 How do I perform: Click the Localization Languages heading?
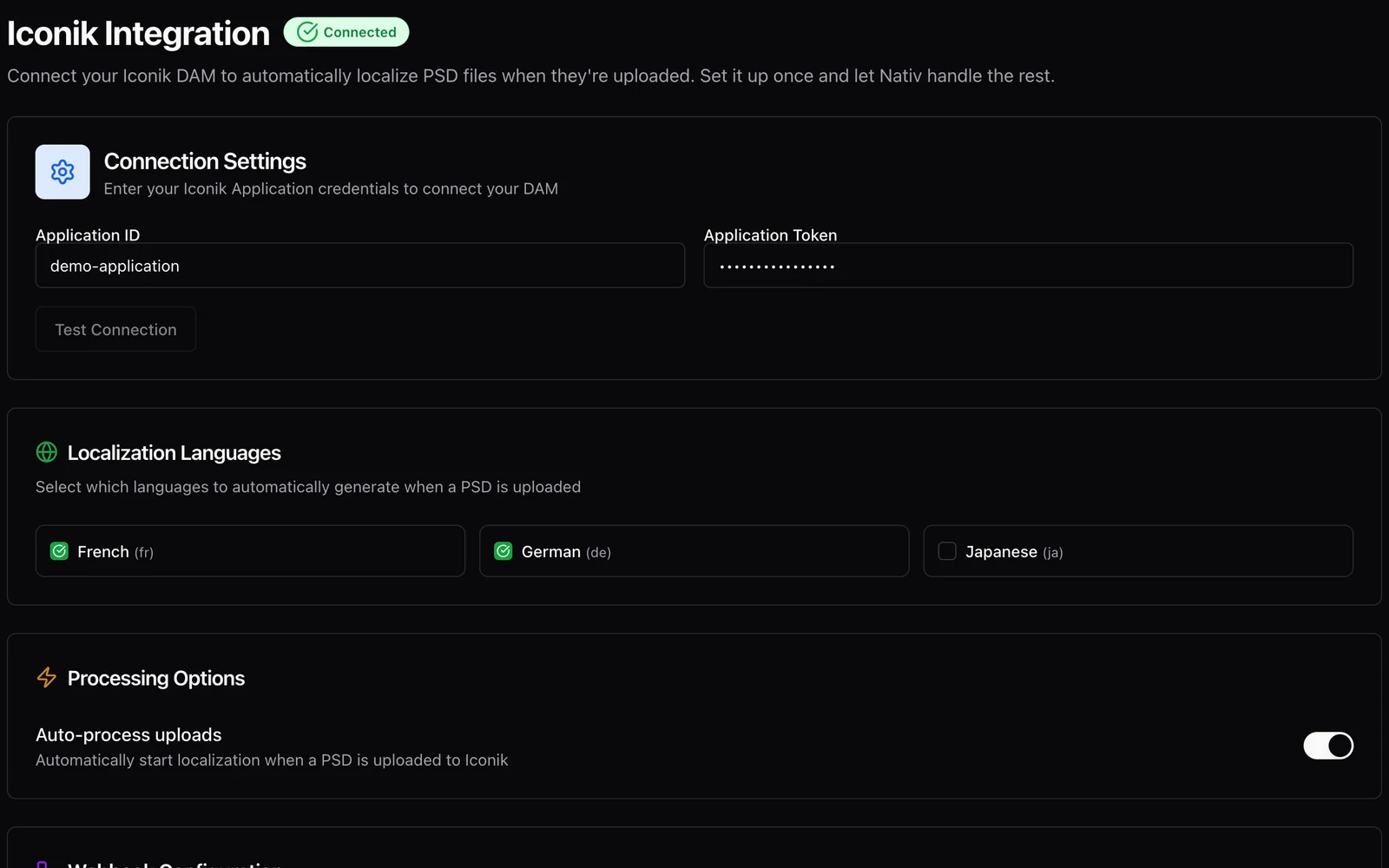click(x=174, y=453)
